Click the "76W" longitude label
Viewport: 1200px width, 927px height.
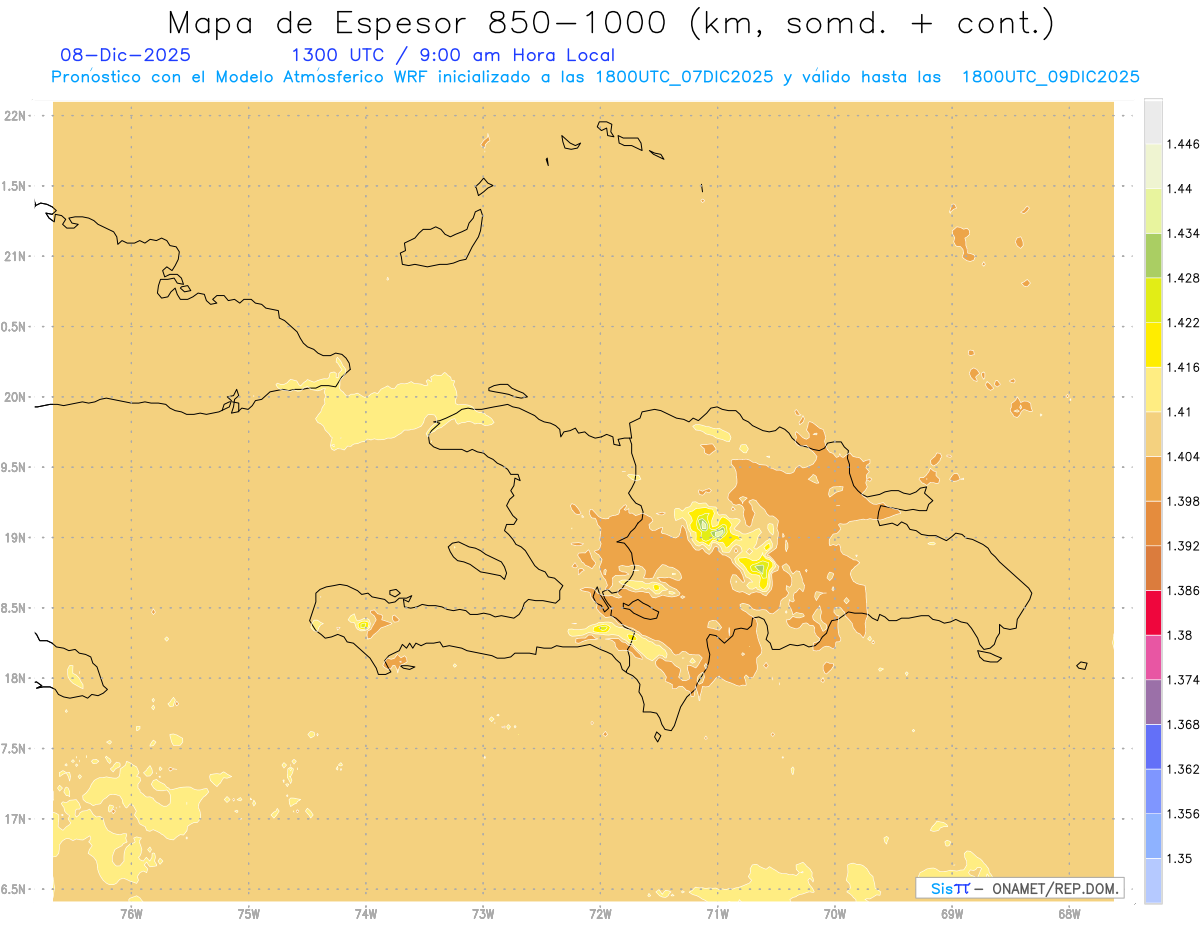(131, 914)
